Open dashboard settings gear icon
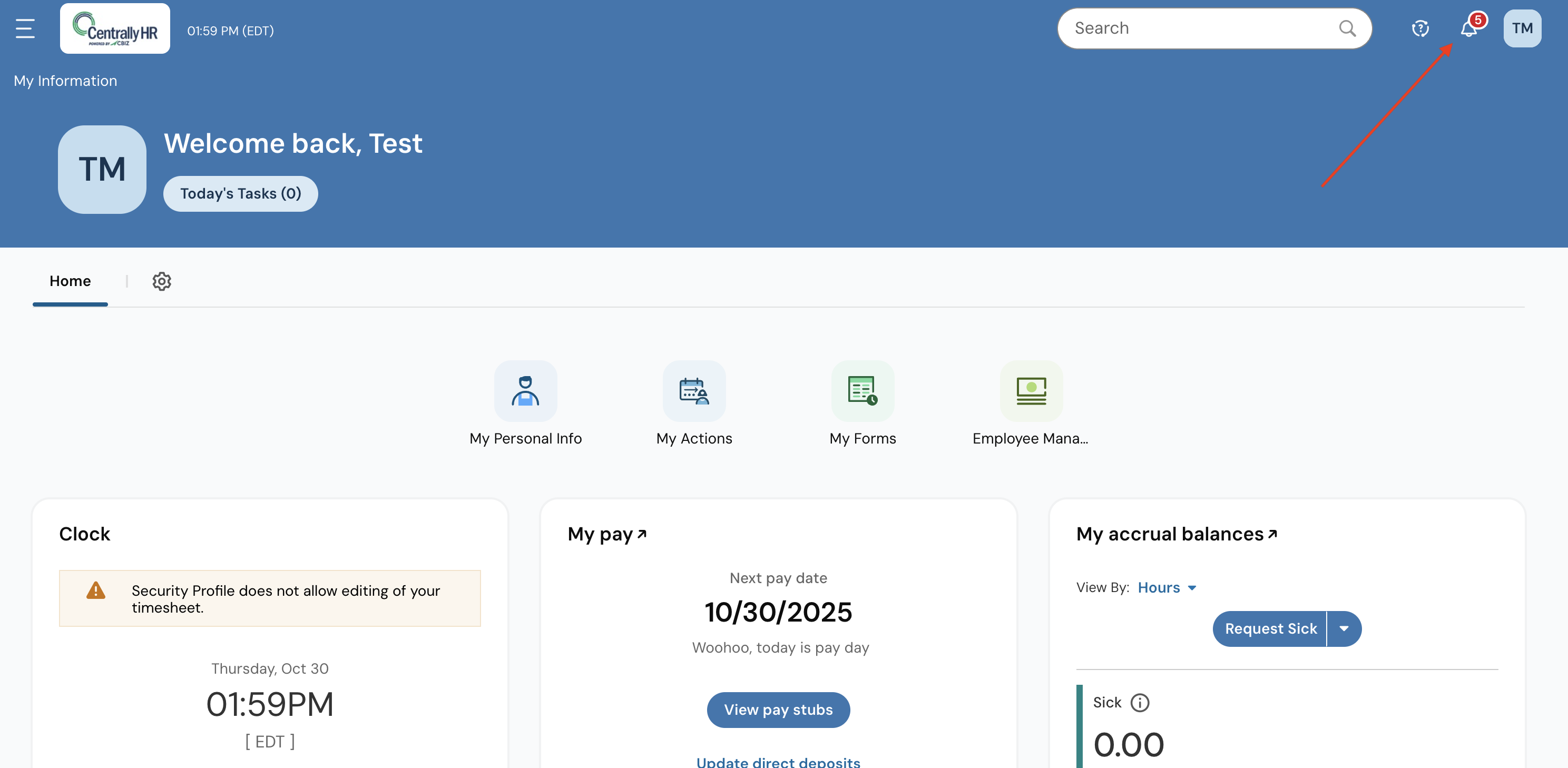This screenshot has width=1568, height=768. [161, 281]
